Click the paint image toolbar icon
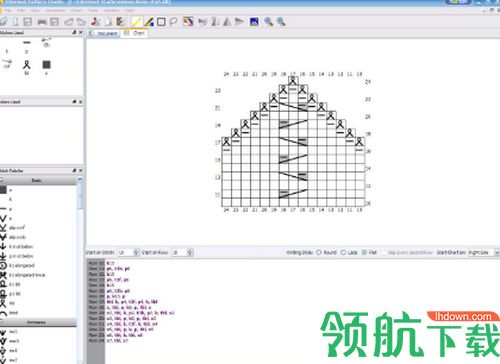The height and width of the screenshot is (364, 500). (x=188, y=22)
